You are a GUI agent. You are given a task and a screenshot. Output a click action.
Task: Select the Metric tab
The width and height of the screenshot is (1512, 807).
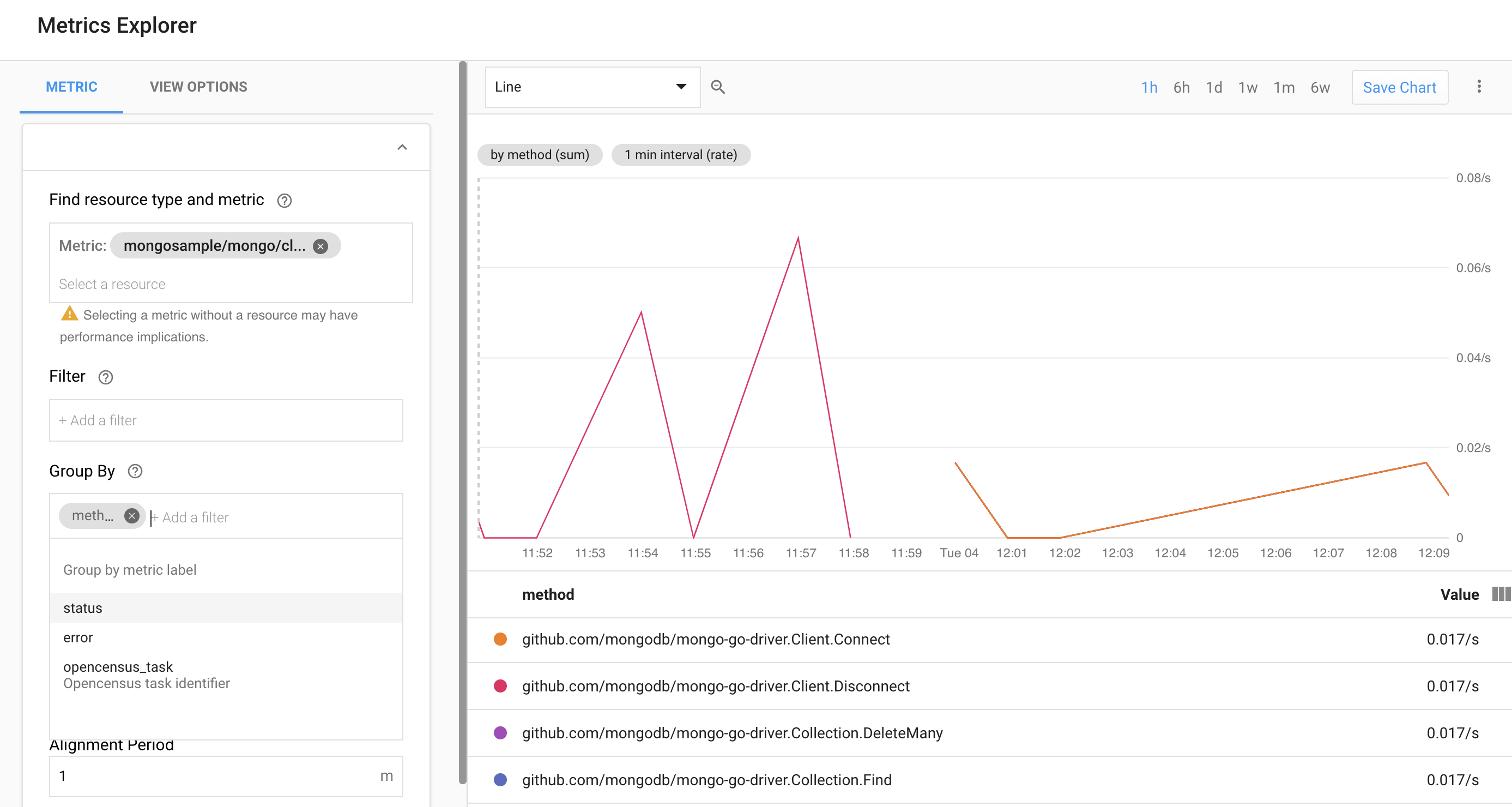pos(71,87)
